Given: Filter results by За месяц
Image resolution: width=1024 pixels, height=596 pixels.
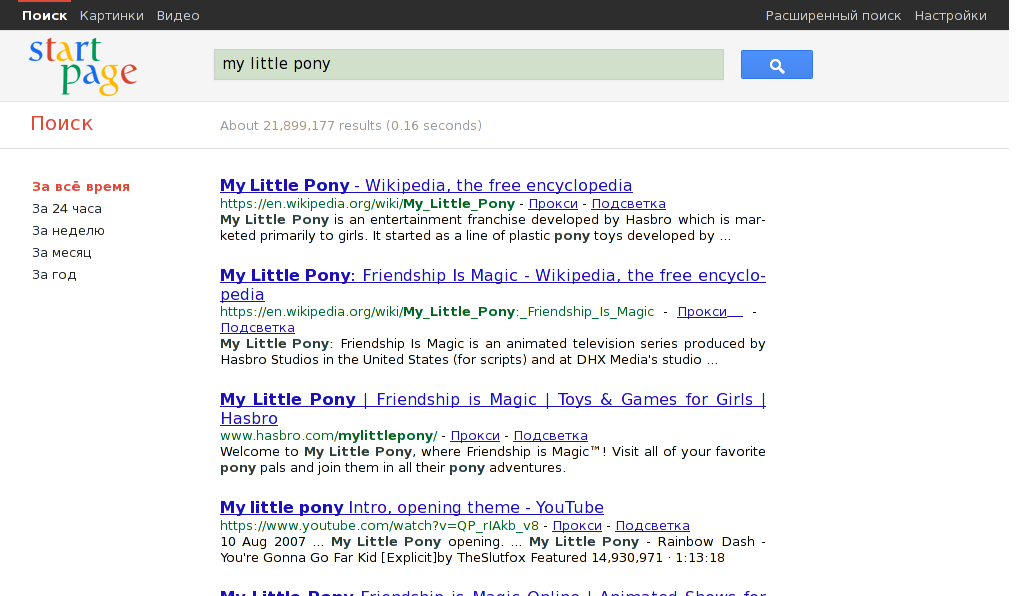Looking at the screenshot, I should (x=62, y=252).
